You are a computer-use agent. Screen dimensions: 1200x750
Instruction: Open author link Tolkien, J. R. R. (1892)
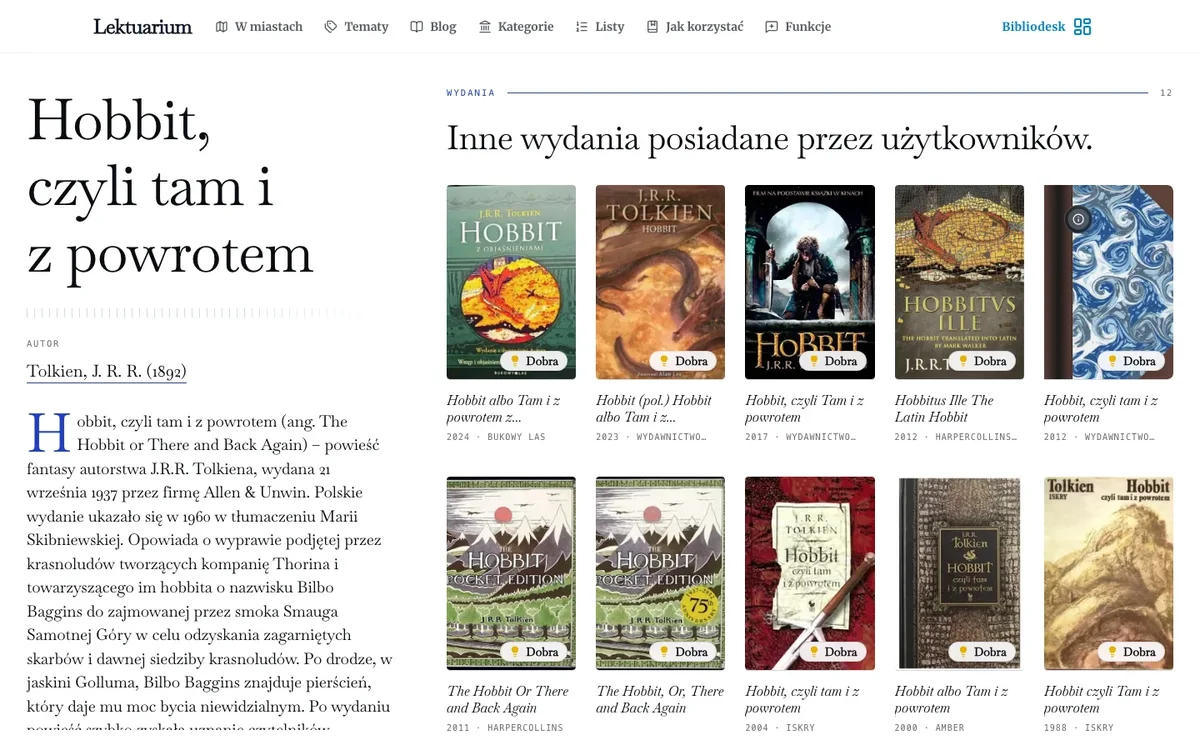coord(106,372)
